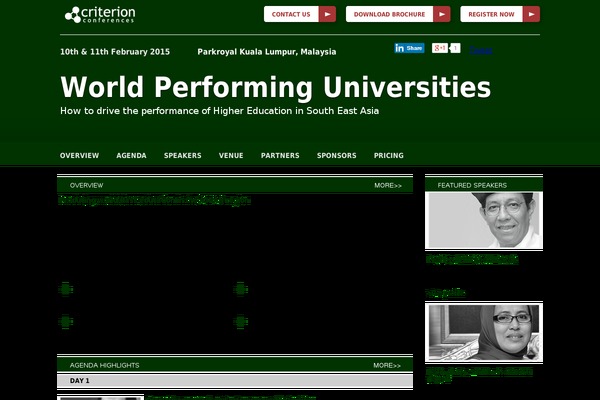Image resolution: width=600 pixels, height=400 pixels.
Task: Click the Parkroyal Kuala Lumpur, Malaysia text
Action: [x=267, y=52]
